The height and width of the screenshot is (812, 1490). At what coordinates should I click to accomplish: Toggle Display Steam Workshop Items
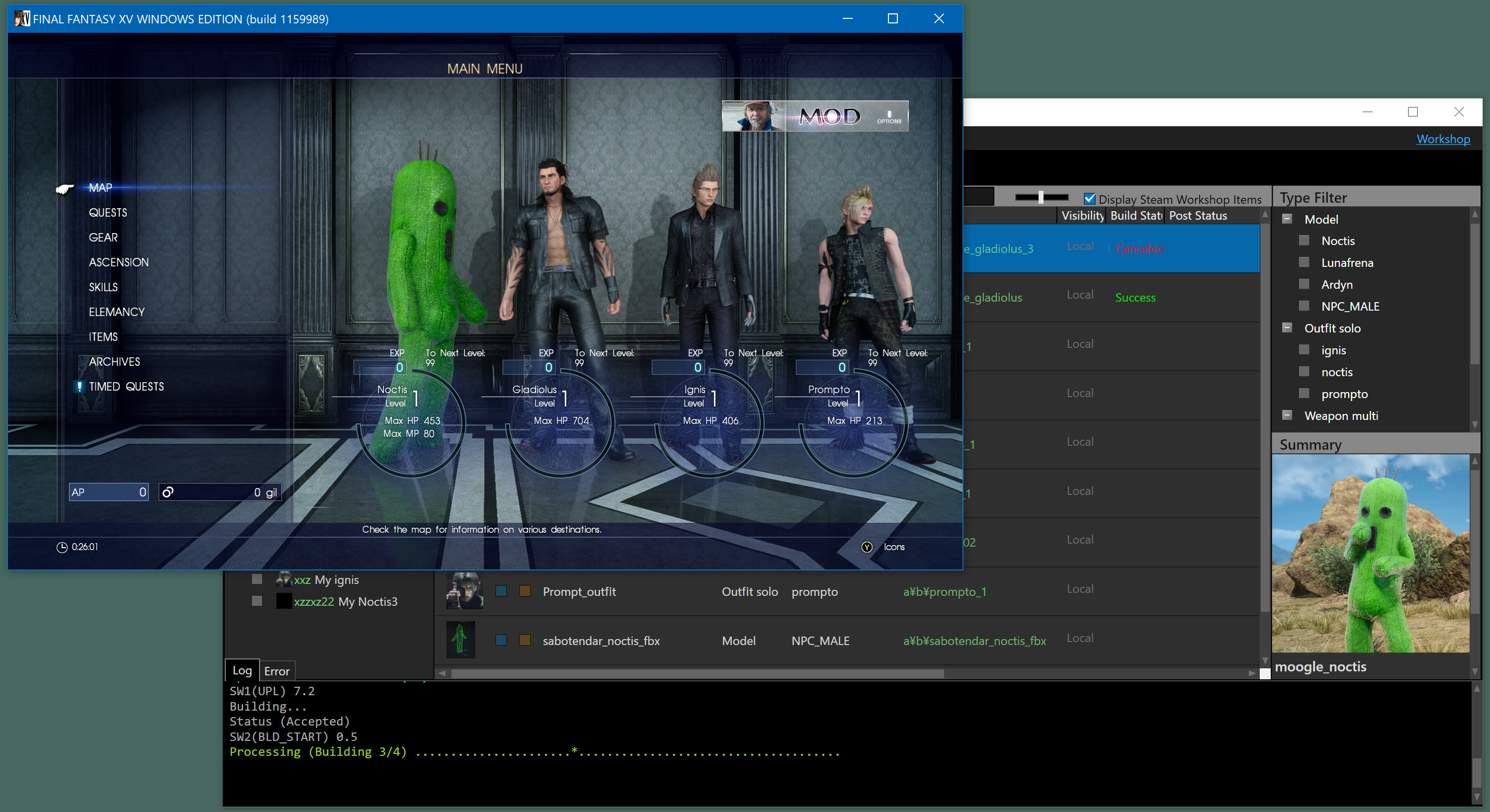point(1090,198)
